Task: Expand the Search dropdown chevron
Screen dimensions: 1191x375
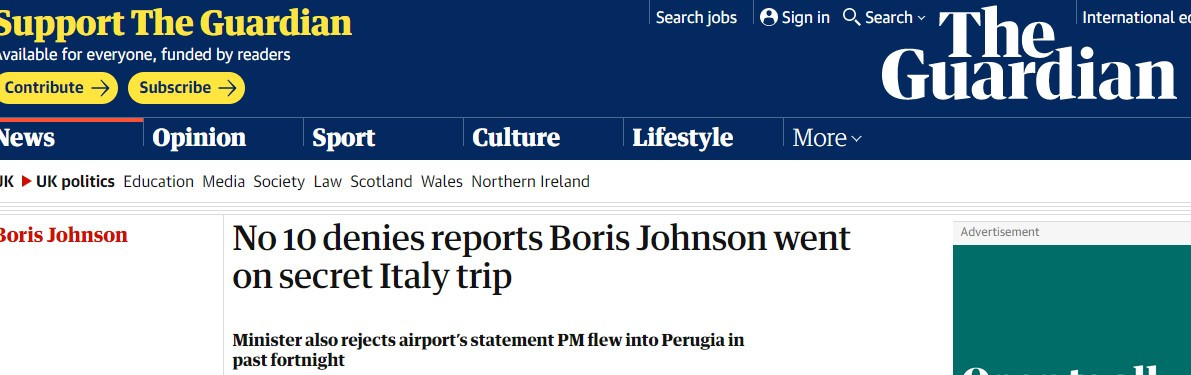Action: (921, 17)
